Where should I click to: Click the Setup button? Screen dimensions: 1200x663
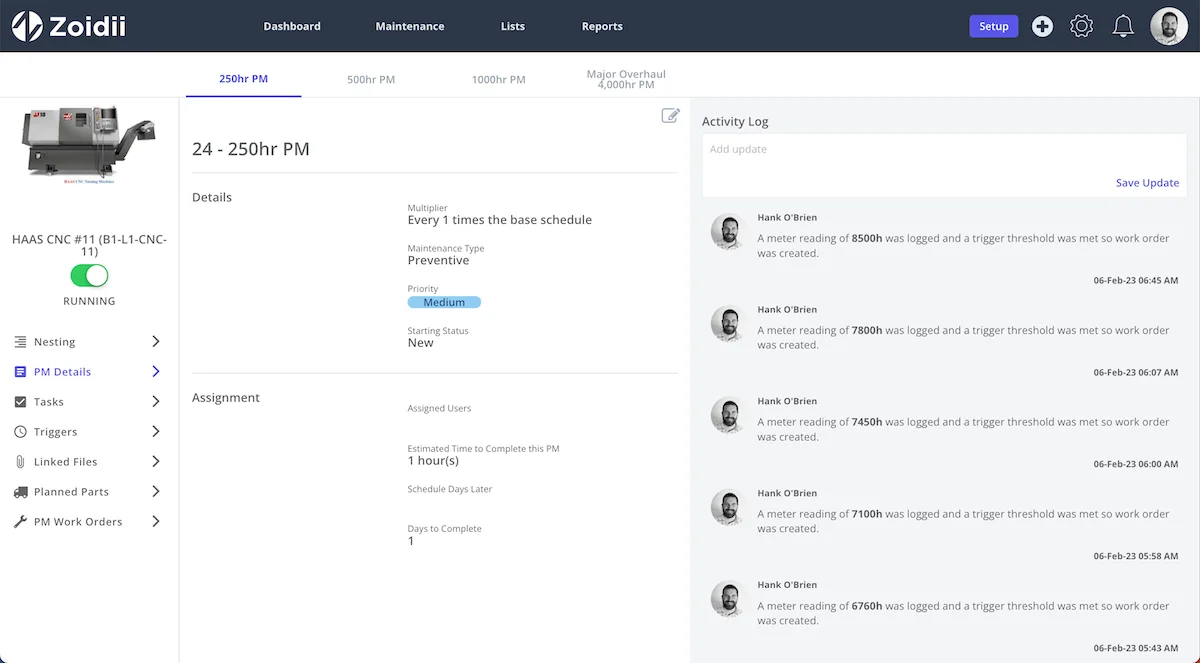(994, 27)
